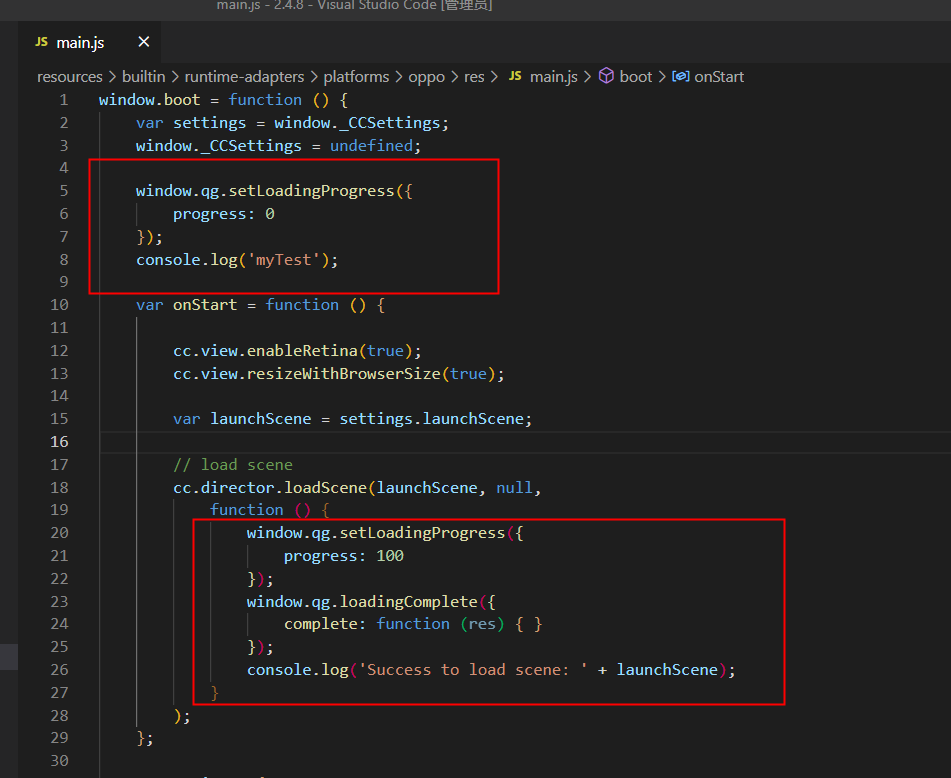
Task: Click 'Success to load scene: ' string
Action: [473, 670]
